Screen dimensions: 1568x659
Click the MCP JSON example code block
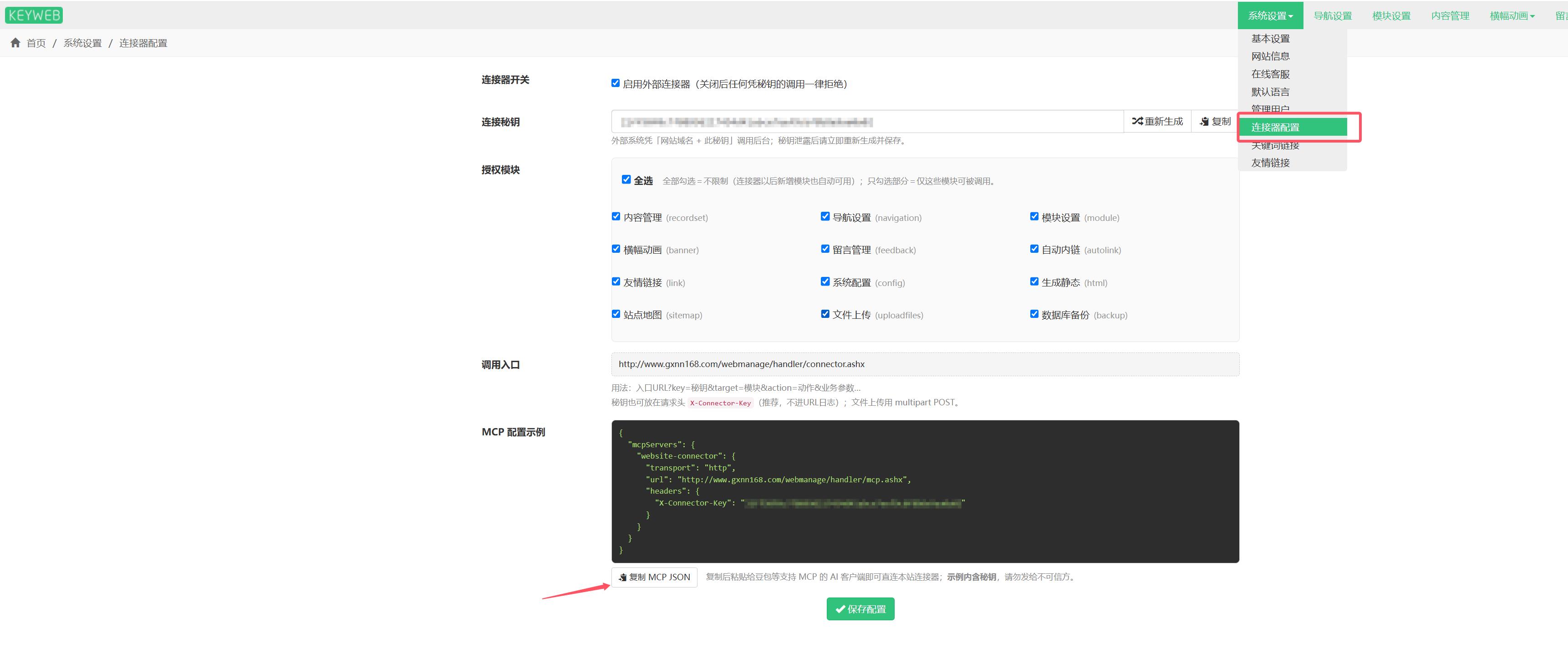pyautogui.click(x=925, y=491)
